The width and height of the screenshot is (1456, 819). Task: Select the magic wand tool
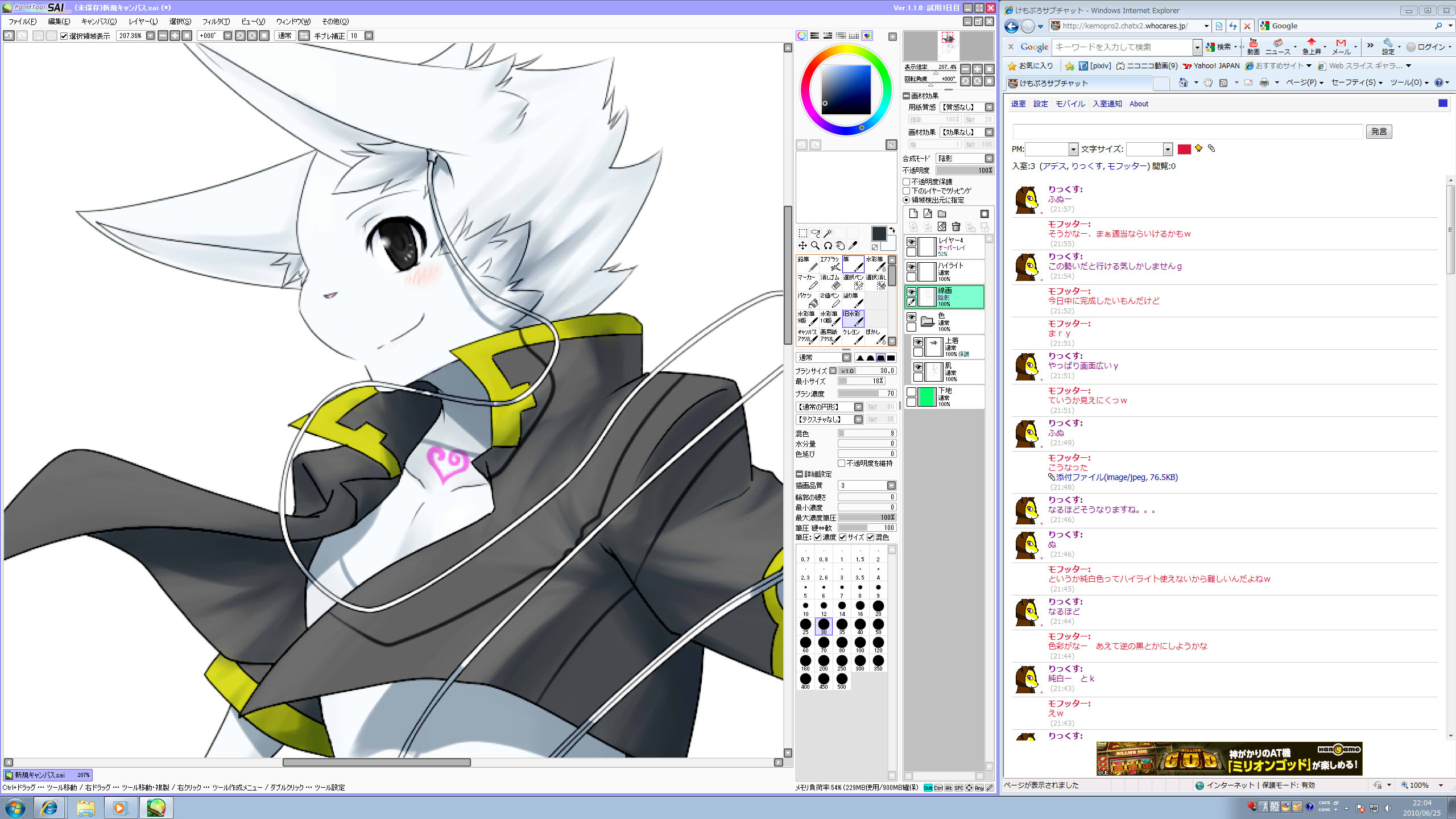(x=828, y=233)
